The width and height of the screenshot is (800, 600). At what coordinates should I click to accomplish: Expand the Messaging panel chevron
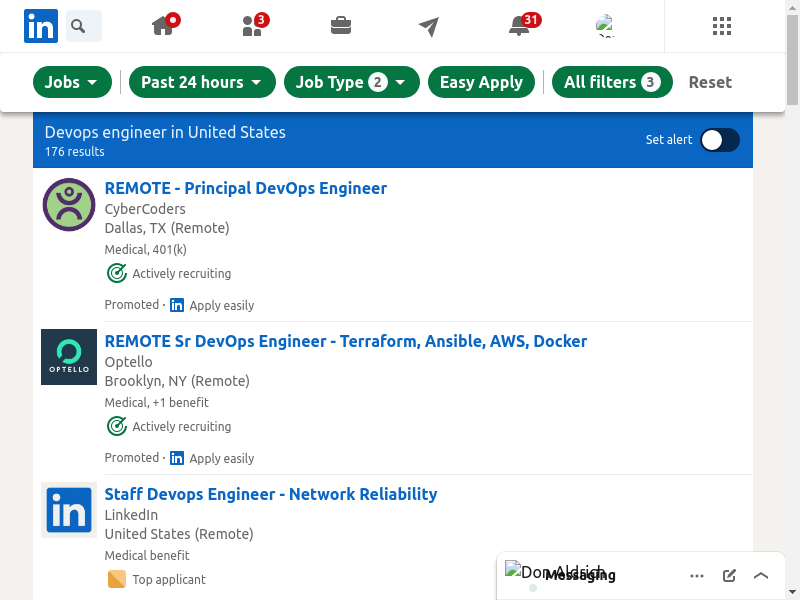[761, 576]
